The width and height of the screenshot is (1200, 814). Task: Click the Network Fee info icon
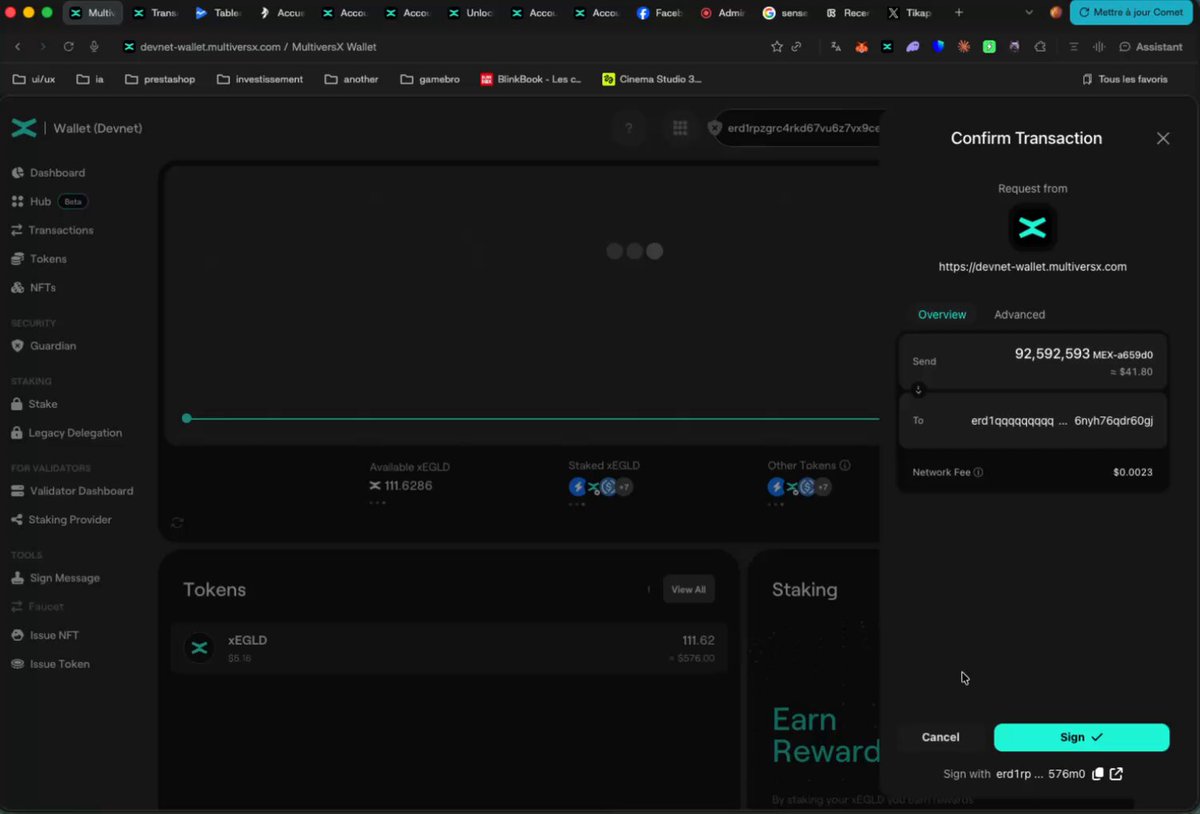(x=978, y=472)
